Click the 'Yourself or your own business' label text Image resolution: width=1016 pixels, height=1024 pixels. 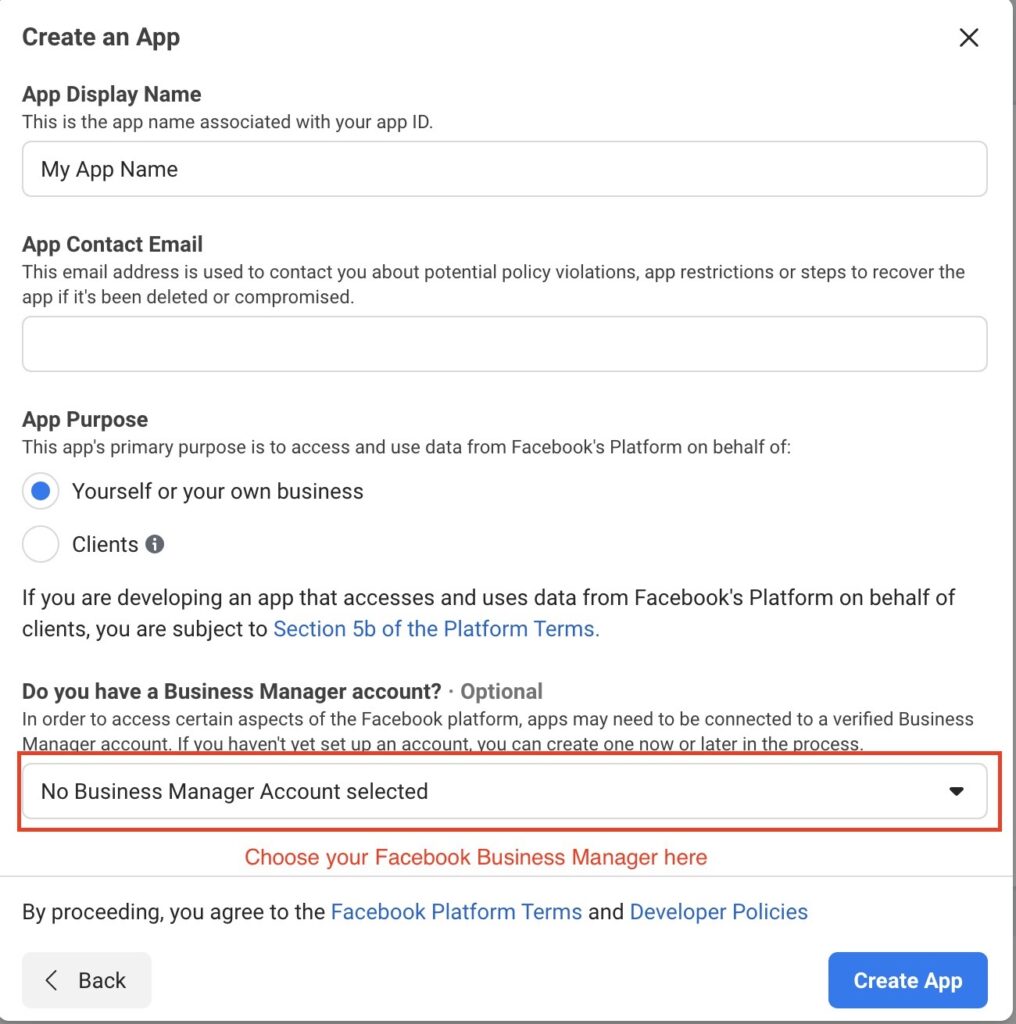coord(217,492)
